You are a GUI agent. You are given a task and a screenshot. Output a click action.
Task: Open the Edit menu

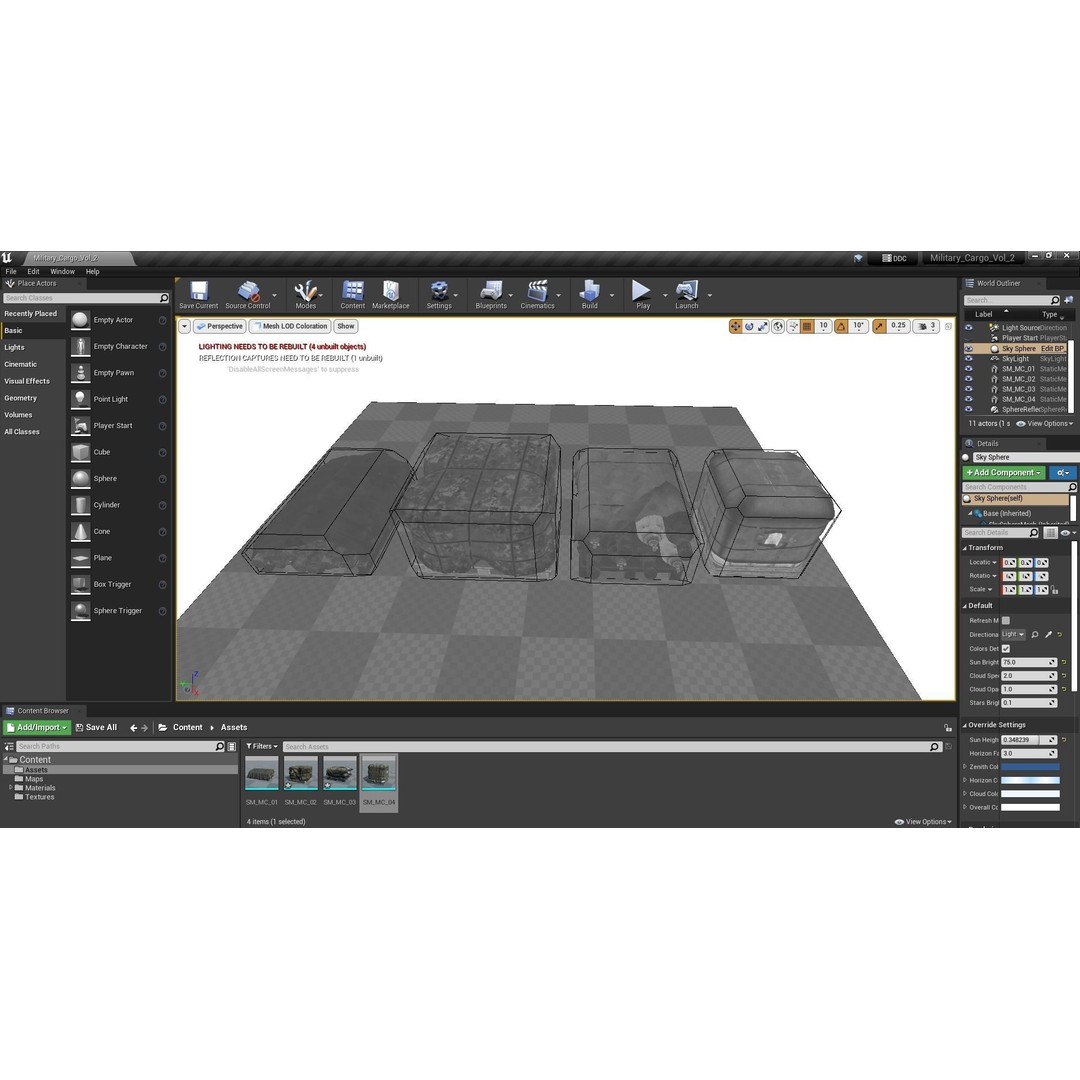pos(33,271)
